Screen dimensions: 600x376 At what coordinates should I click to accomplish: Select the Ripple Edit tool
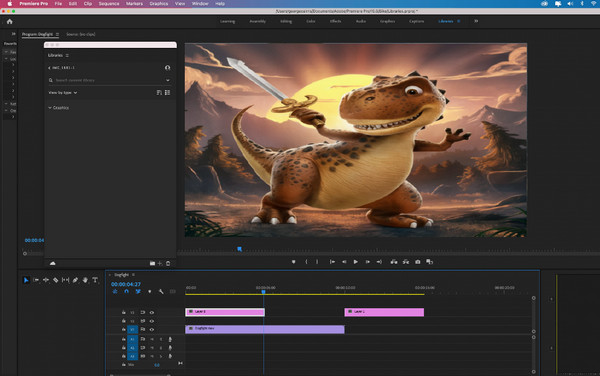[x=46, y=280]
